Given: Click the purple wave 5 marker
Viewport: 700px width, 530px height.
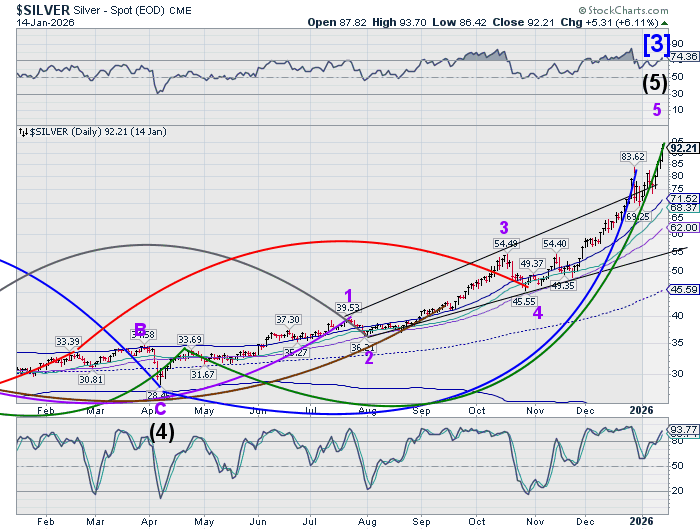Looking at the screenshot, I should 656,111.
